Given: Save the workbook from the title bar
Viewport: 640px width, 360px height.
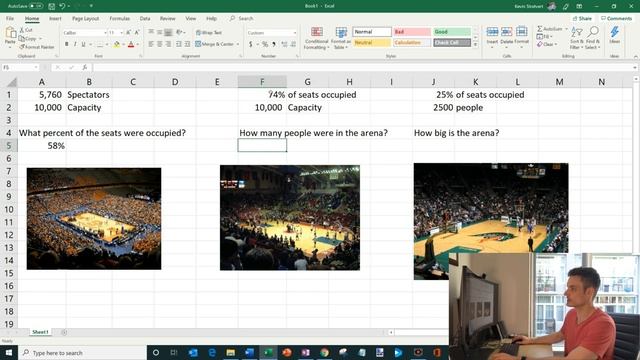Looking at the screenshot, I should 51,6.
